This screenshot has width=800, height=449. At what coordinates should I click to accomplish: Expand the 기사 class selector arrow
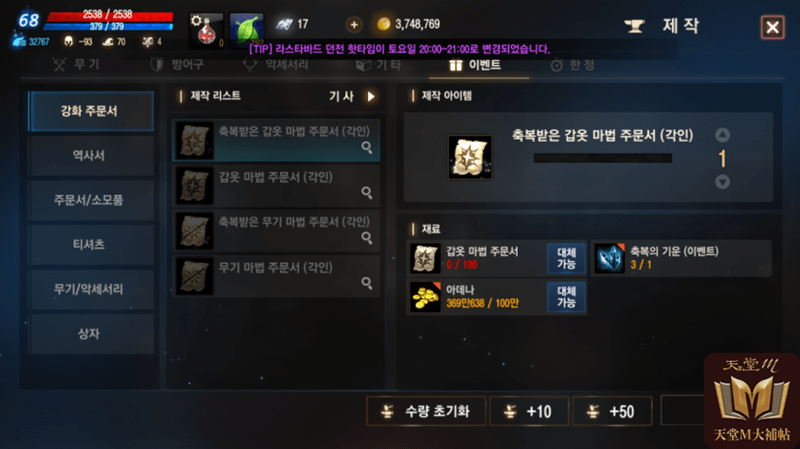pyautogui.click(x=371, y=96)
